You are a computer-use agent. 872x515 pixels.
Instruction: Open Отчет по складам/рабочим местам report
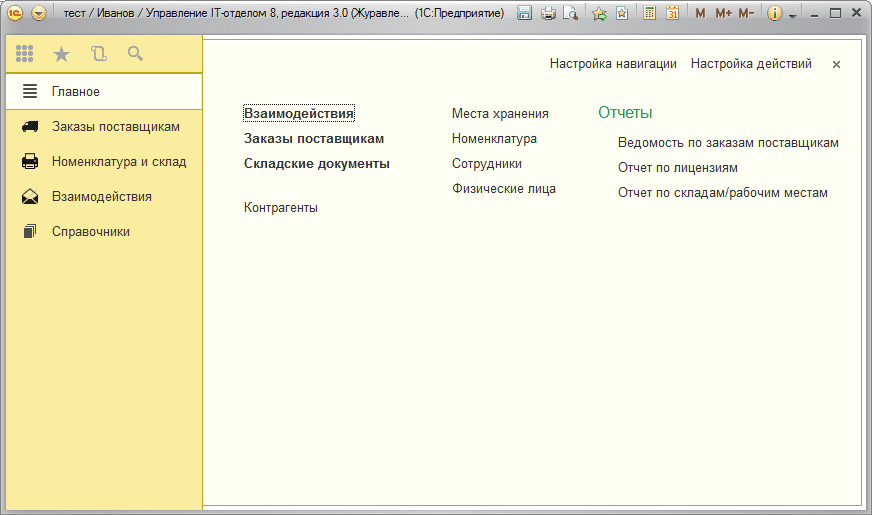click(x=722, y=192)
